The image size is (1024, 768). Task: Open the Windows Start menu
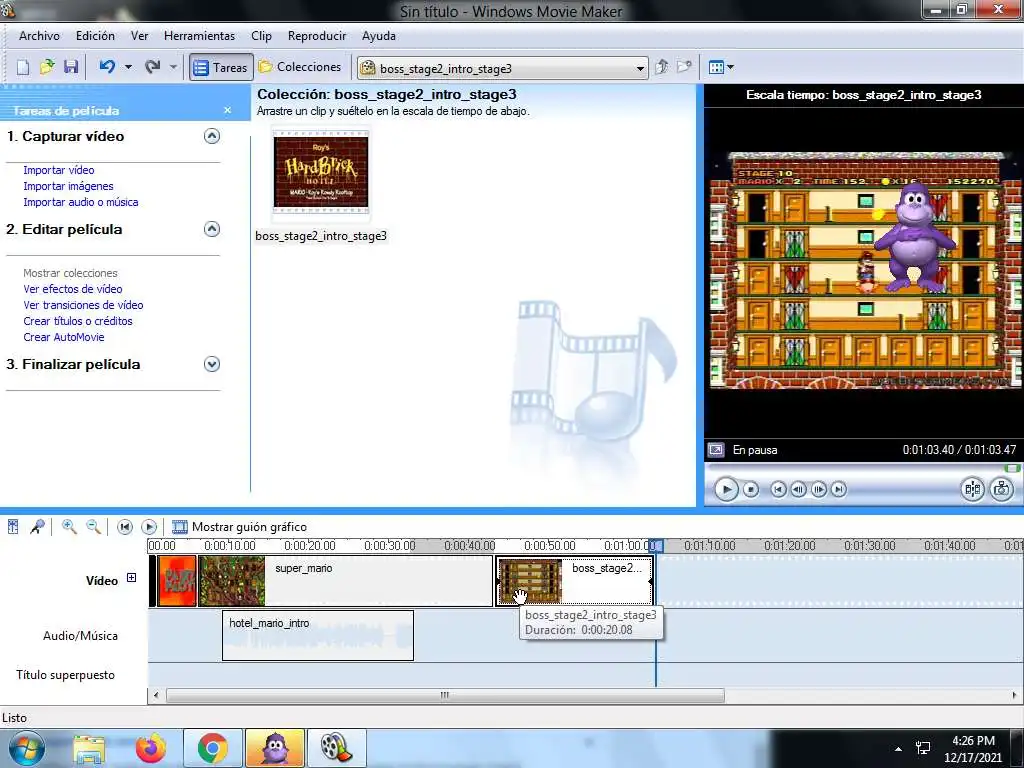click(x=27, y=748)
